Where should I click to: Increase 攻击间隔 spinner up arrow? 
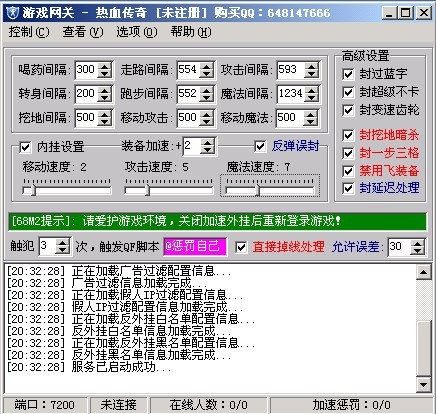pos(311,66)
